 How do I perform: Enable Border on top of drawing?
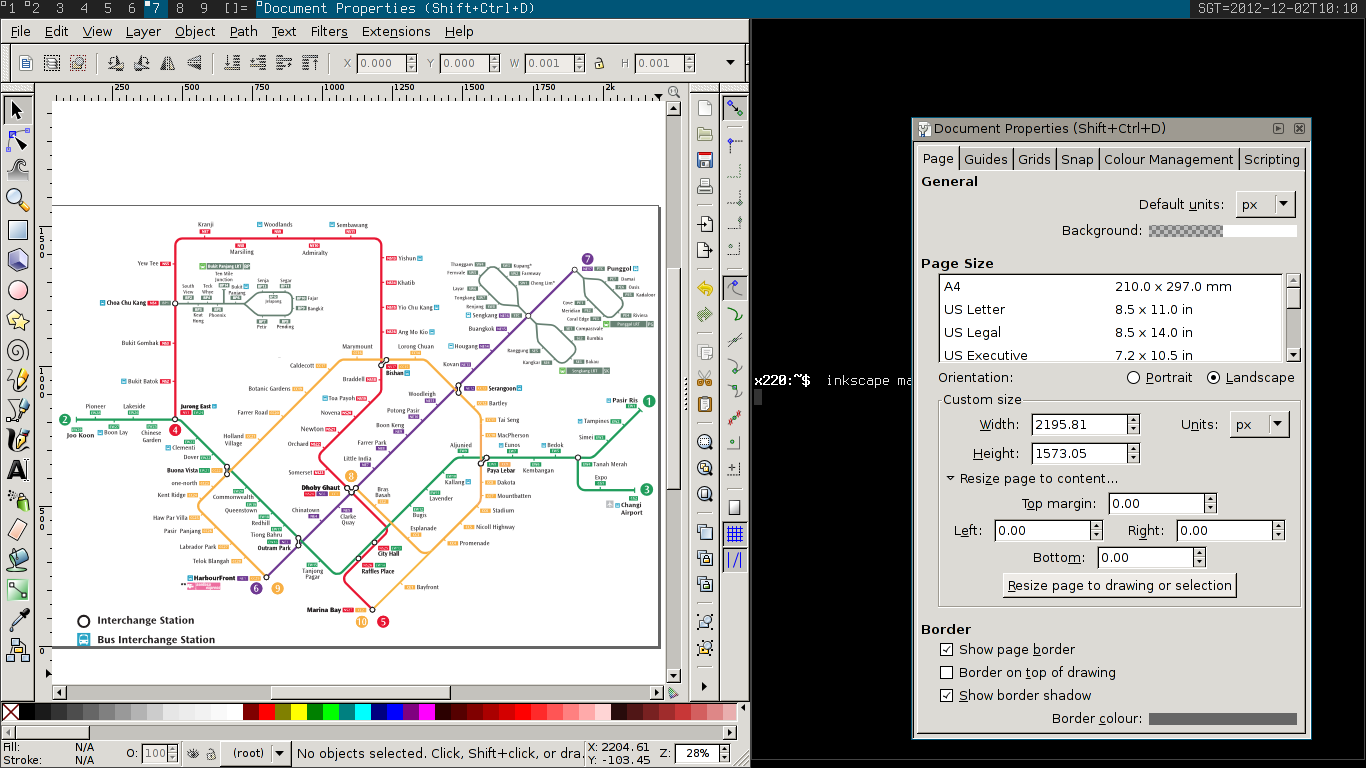point(947,672)
